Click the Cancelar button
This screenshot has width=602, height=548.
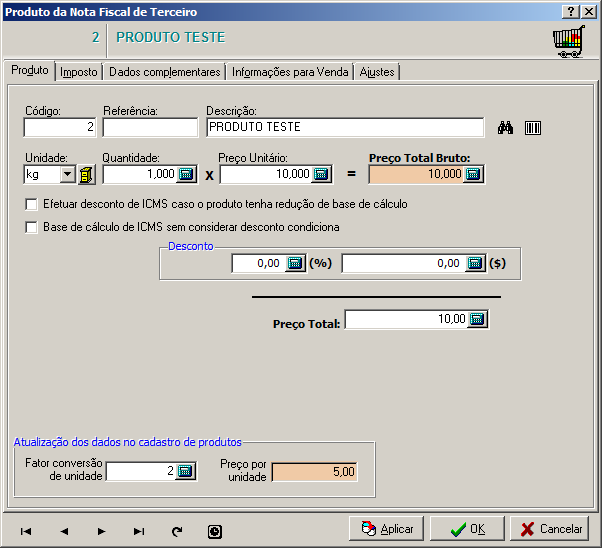click(x=549, y=529)
